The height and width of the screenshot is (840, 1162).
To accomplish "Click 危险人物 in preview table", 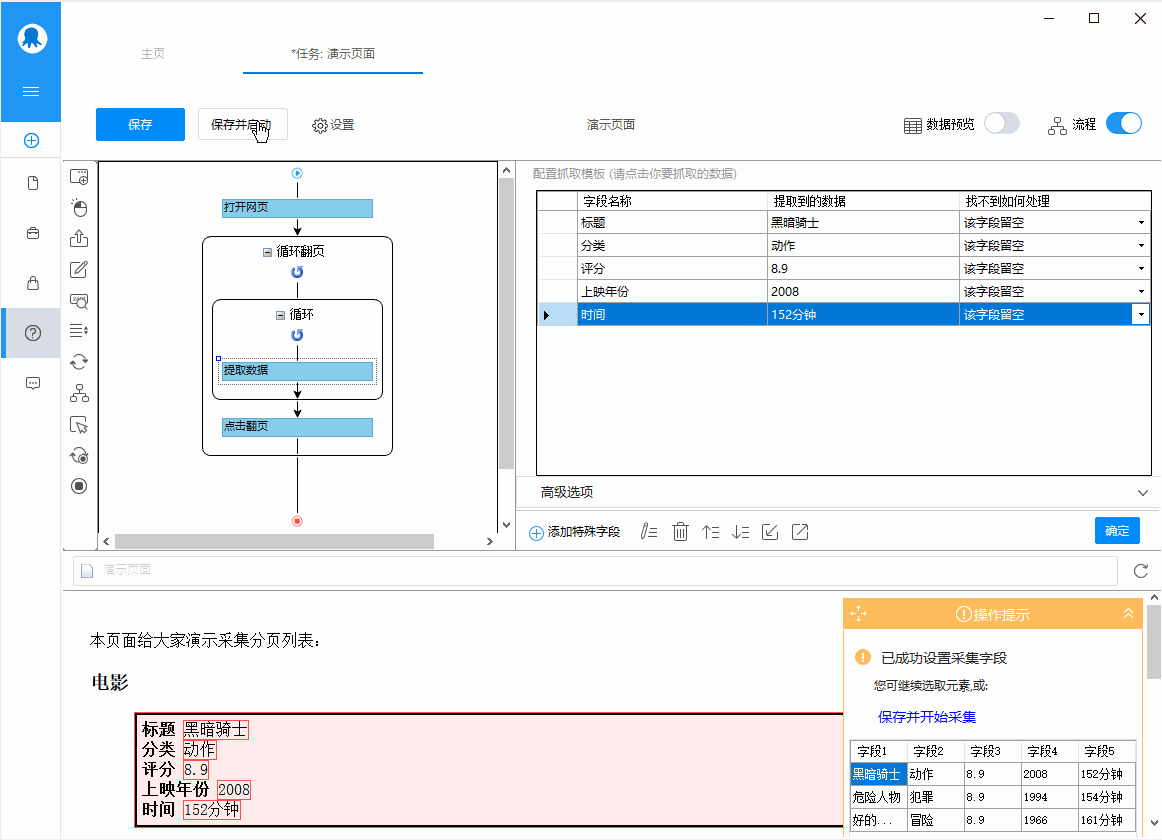I will click(877, 797).
